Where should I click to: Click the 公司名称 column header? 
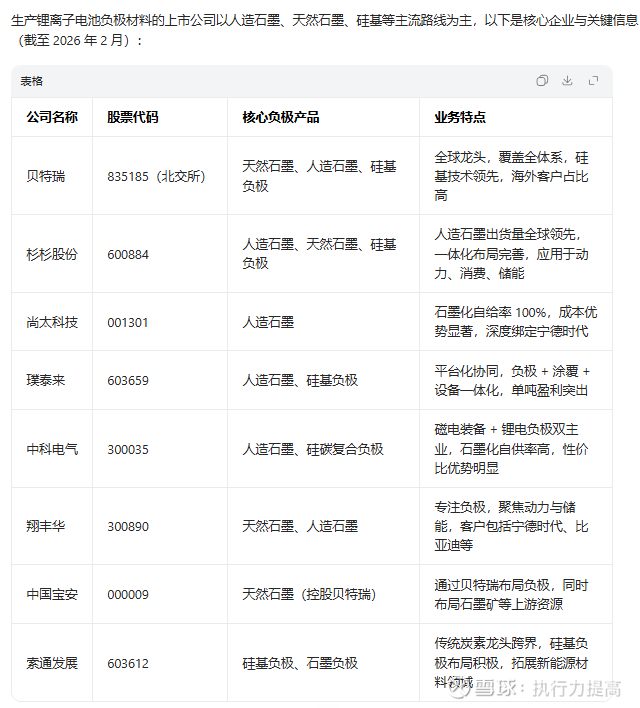tap(52, 117)
